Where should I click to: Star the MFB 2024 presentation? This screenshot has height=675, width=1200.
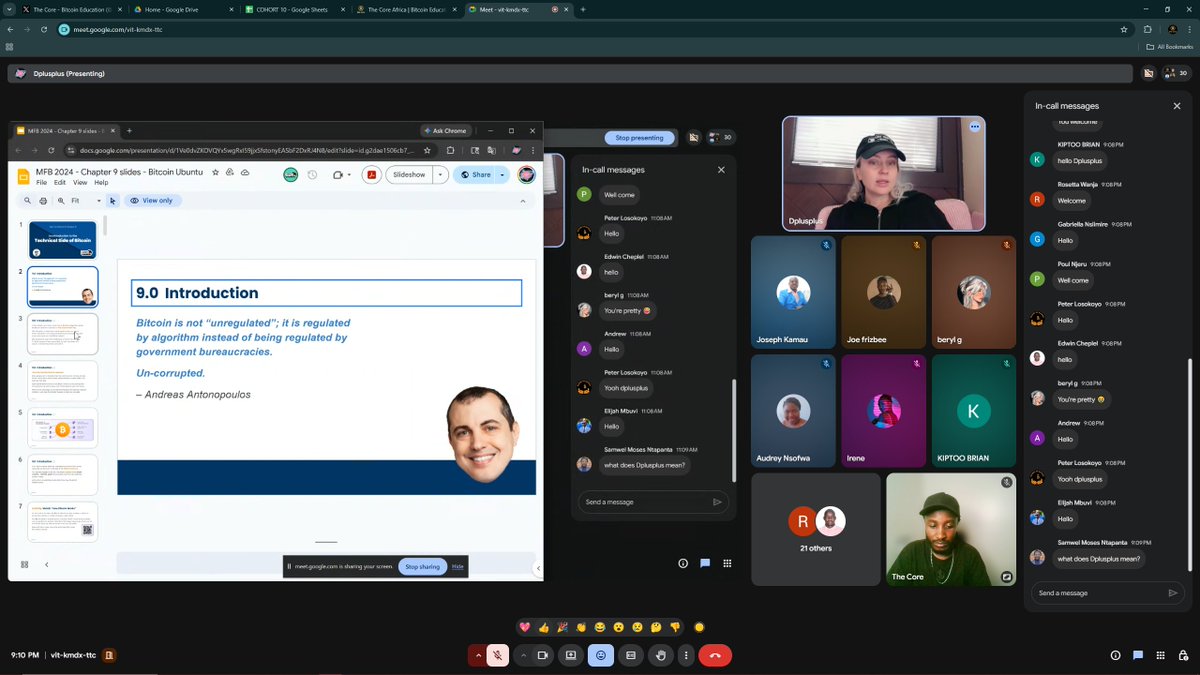(x=215, y=172)
